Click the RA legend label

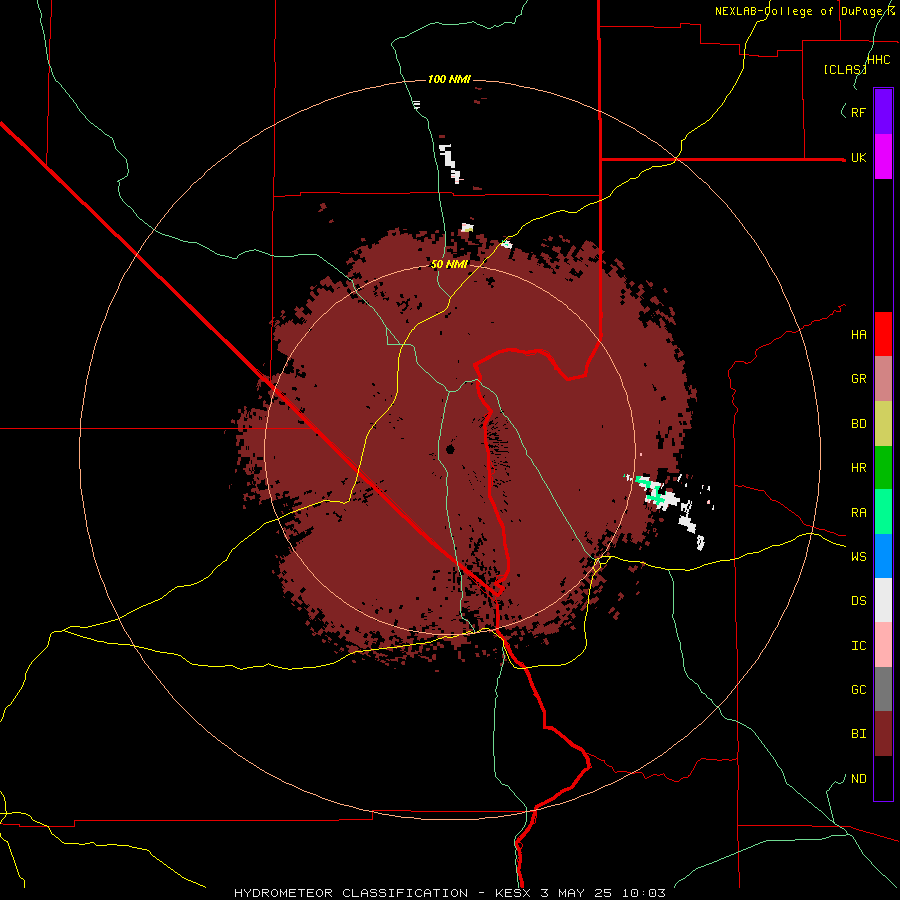pos(858,513)
